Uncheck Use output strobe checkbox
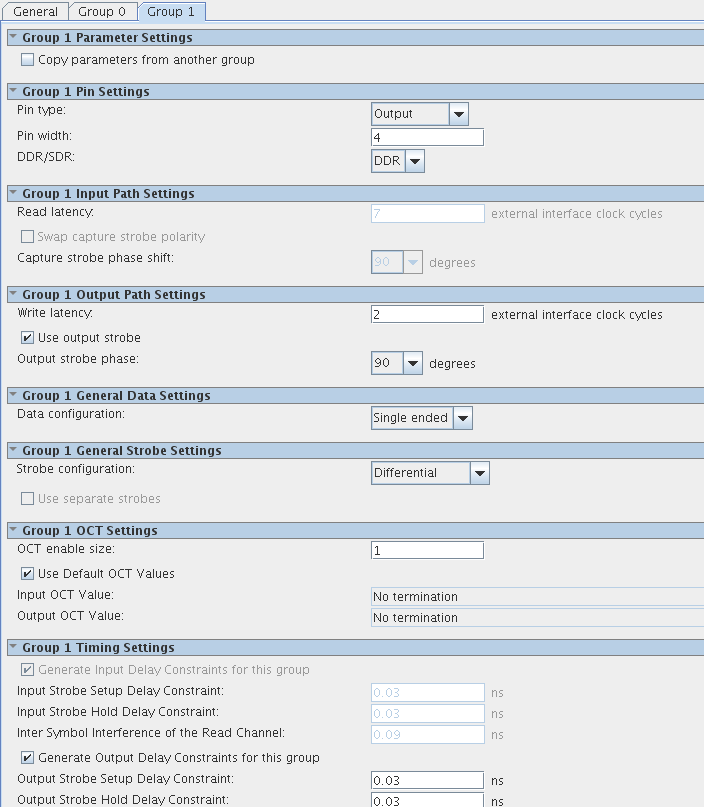 pyautogui.click(x=27, y=338)
